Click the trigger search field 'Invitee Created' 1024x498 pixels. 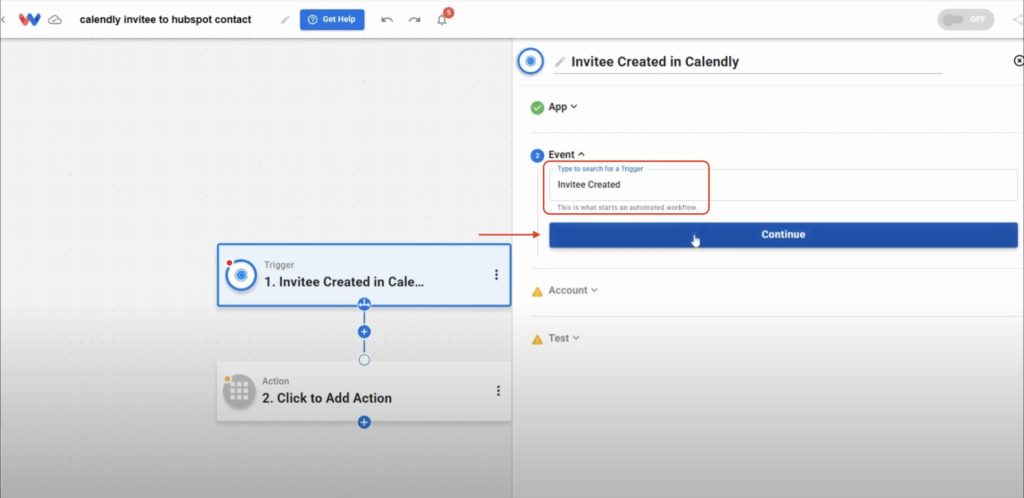[x=783, y=185]
